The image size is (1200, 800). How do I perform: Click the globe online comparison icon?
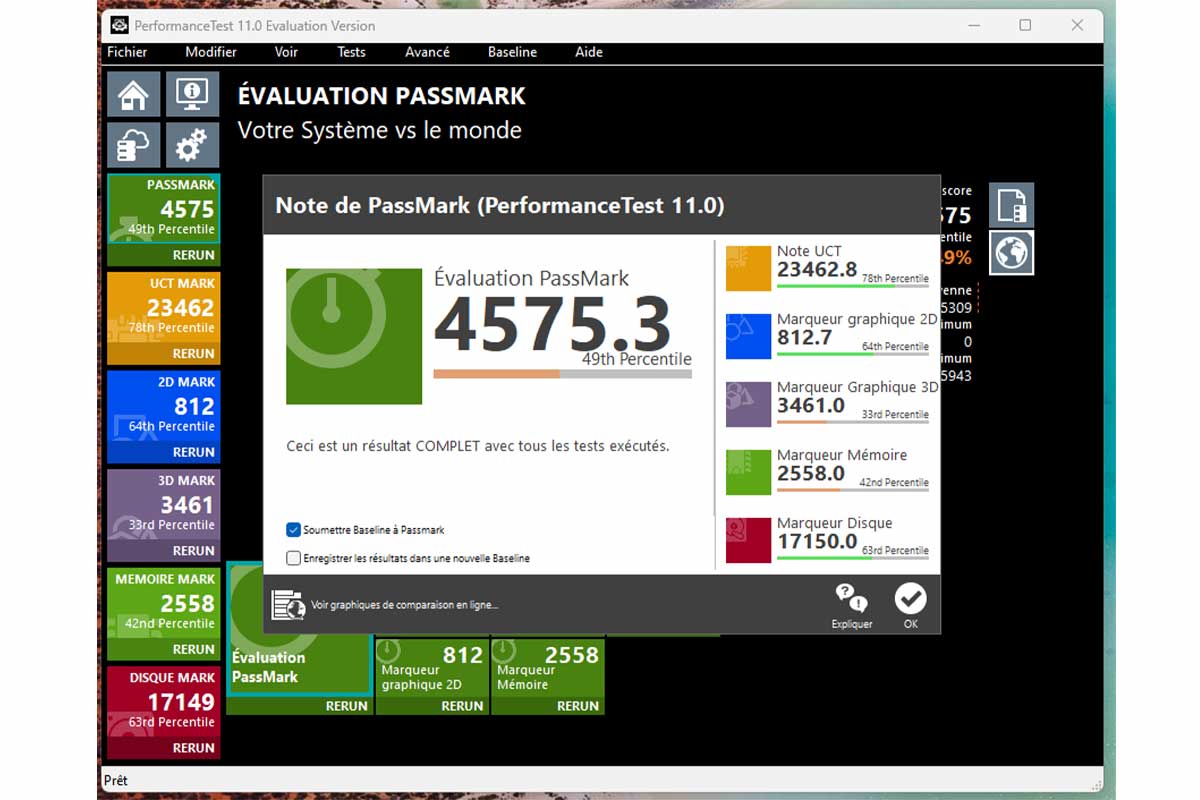coord(1012,253)
